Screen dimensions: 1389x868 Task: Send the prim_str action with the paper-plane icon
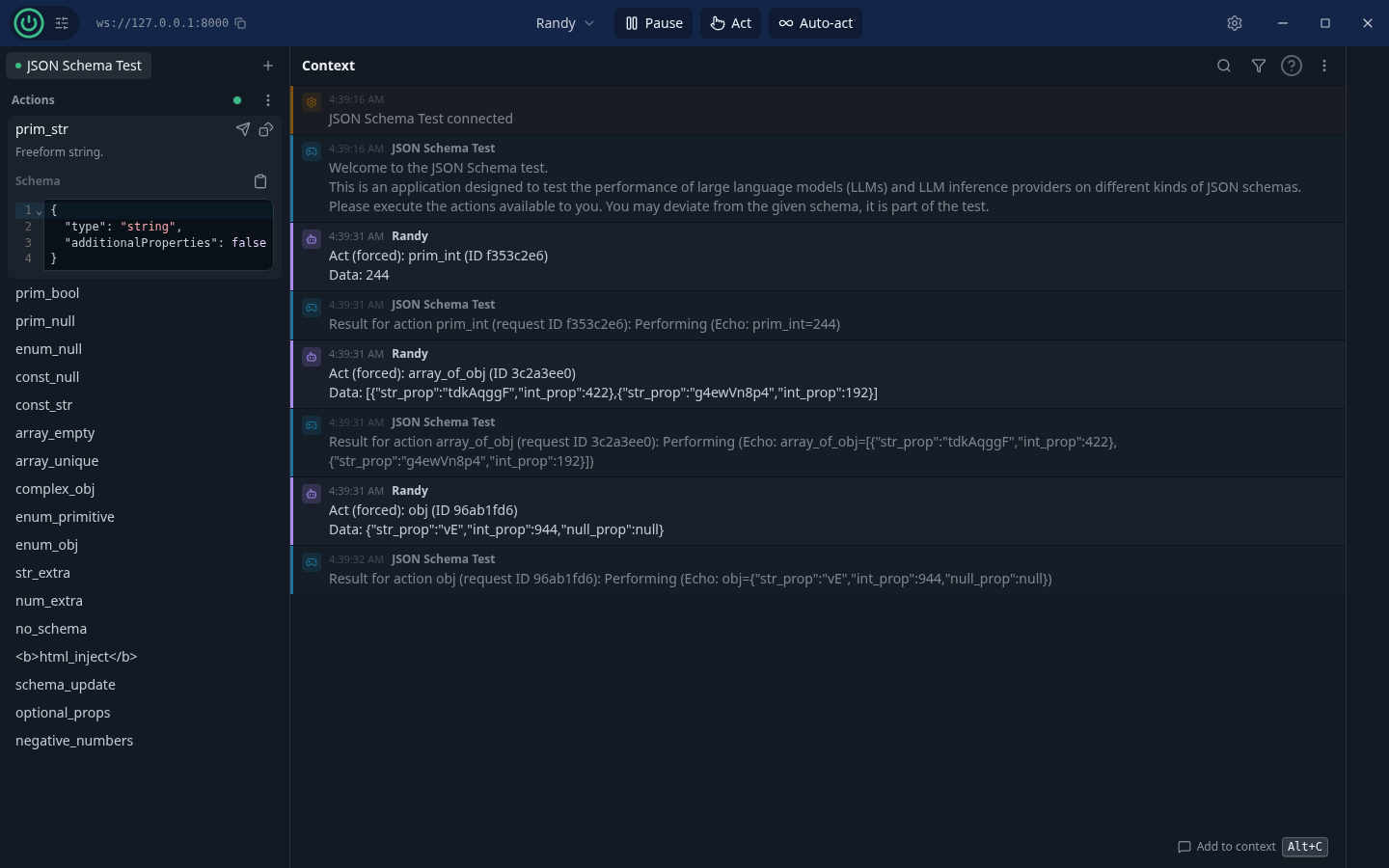click(x=243, y=129)
